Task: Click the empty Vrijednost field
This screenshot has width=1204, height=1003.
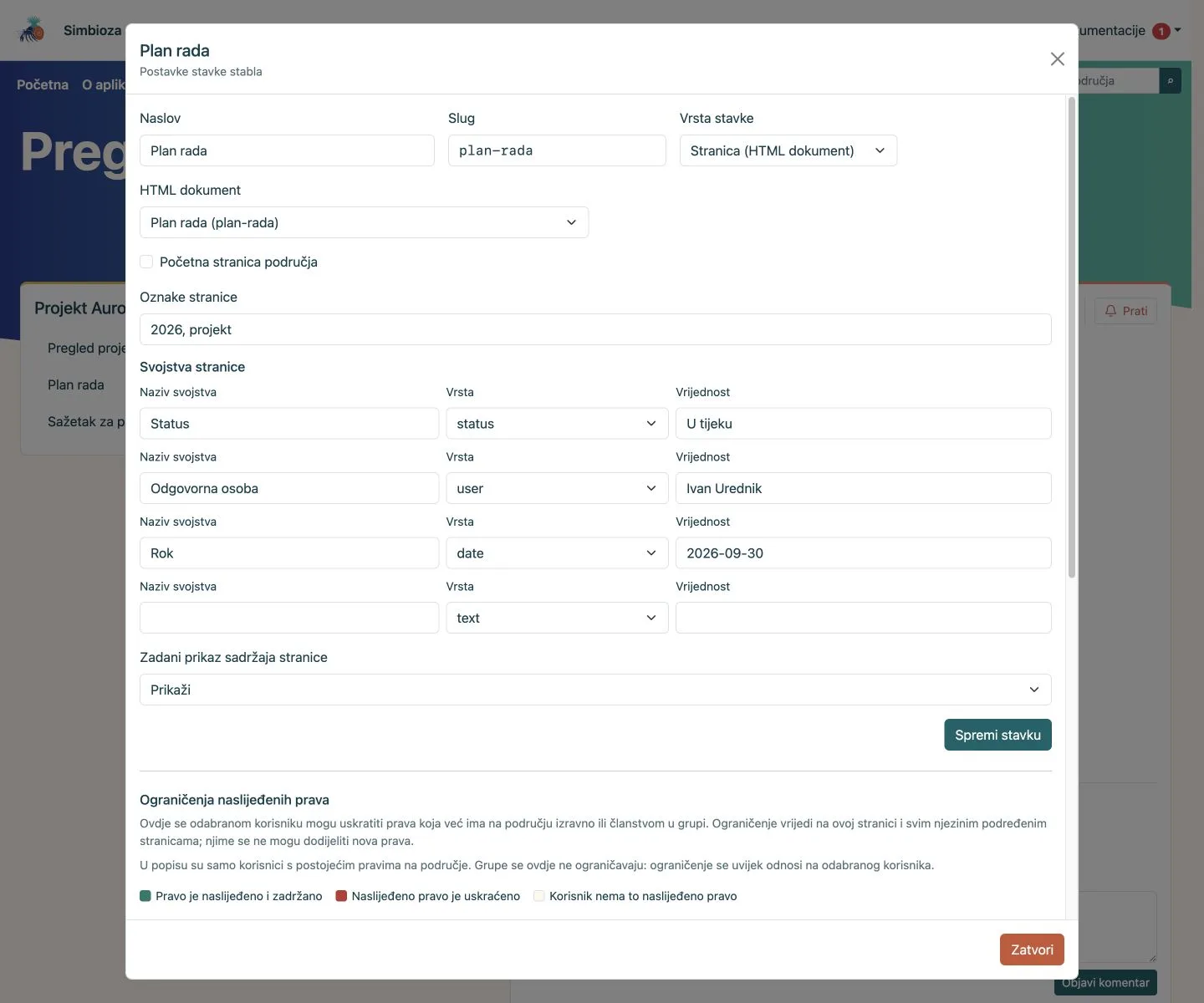Action: (x=863, y=618)
